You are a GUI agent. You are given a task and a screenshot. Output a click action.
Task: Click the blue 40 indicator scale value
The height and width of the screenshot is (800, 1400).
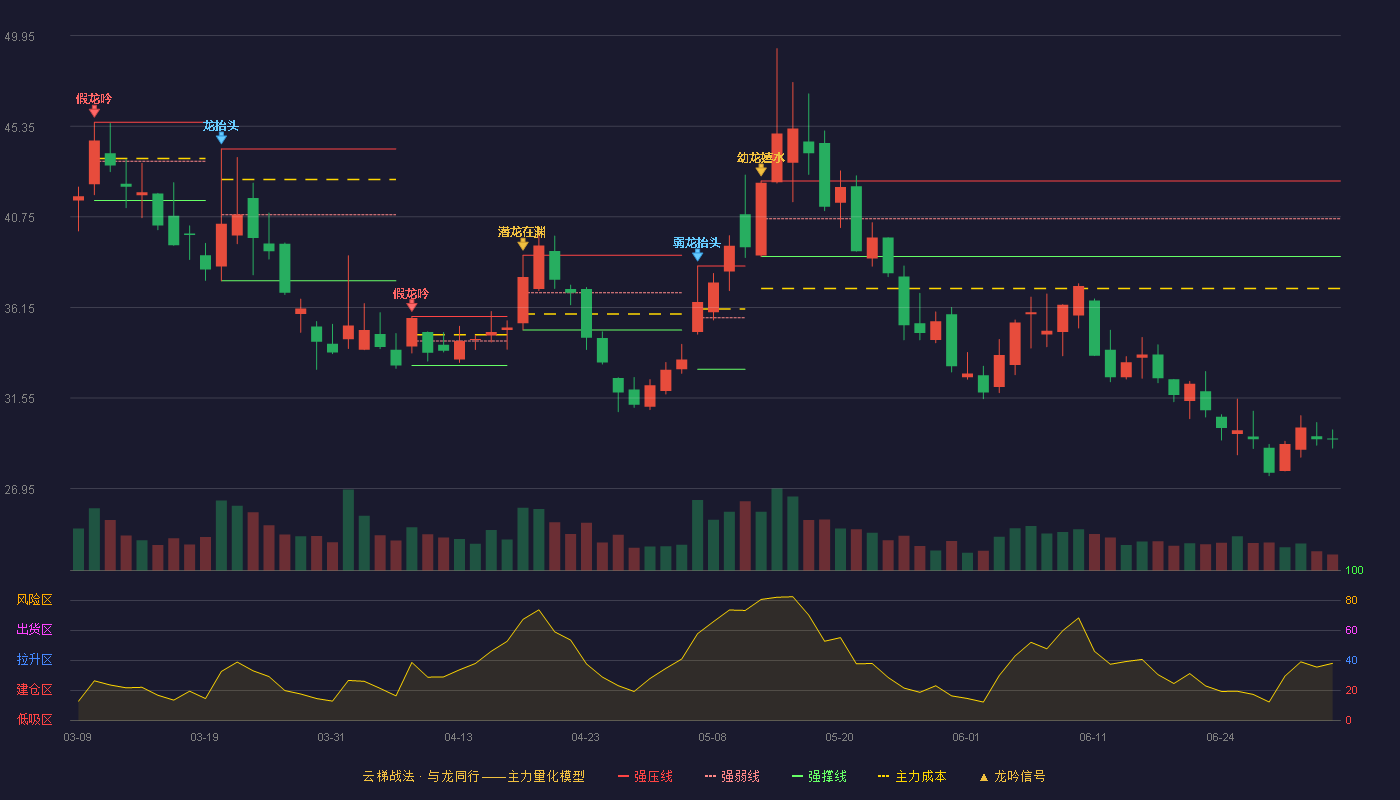click(1351, 660)
